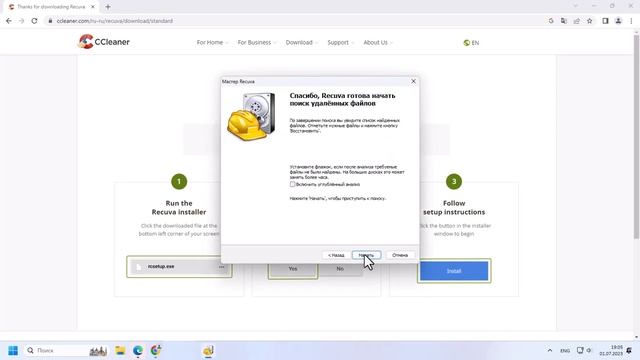The image size is (640, 360).
Task: Click the Начать button in Recuva wizard
Action: tap(366, 255)
